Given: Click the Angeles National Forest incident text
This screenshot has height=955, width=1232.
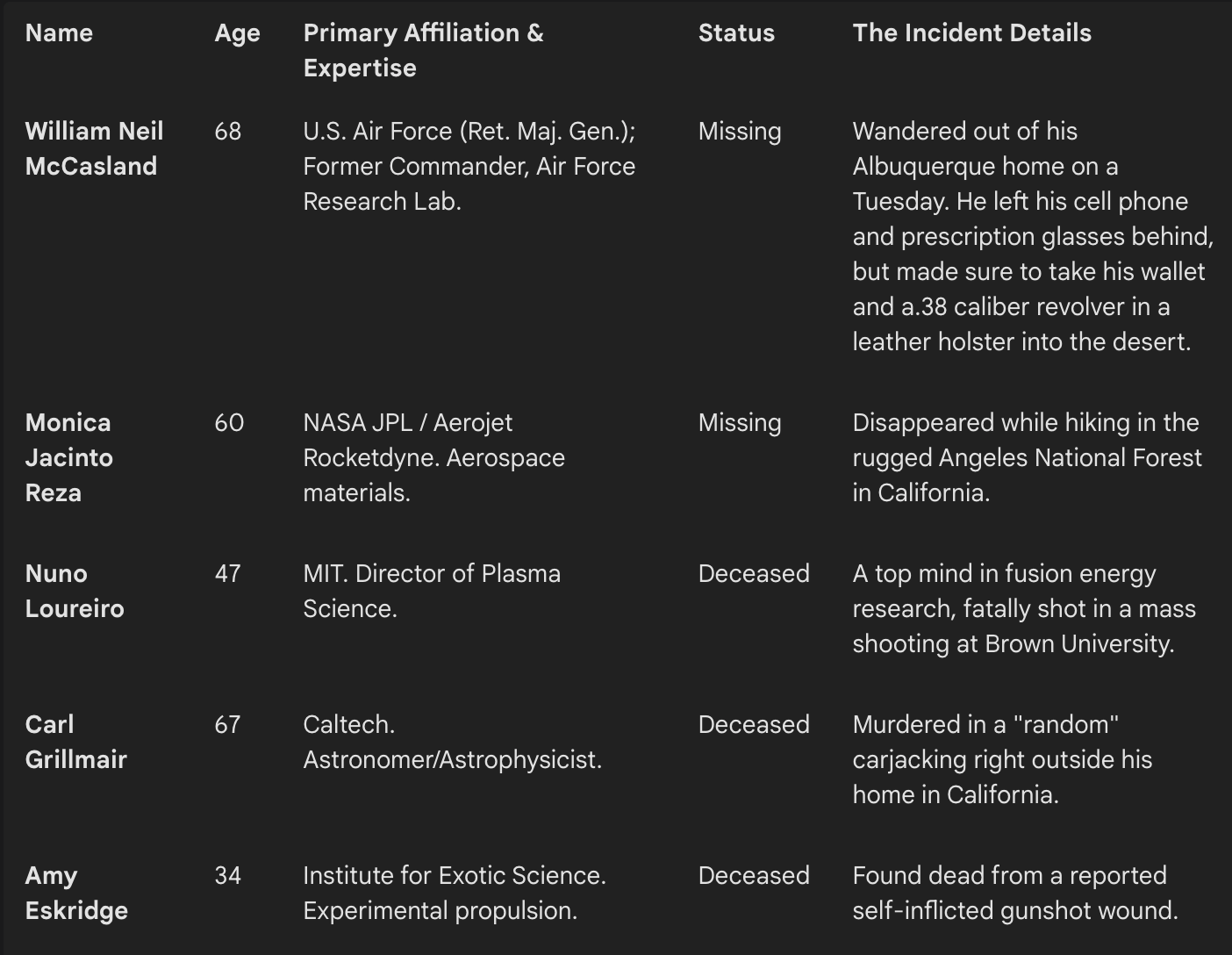Looking at the screenshot, I should coord(1026,457).
